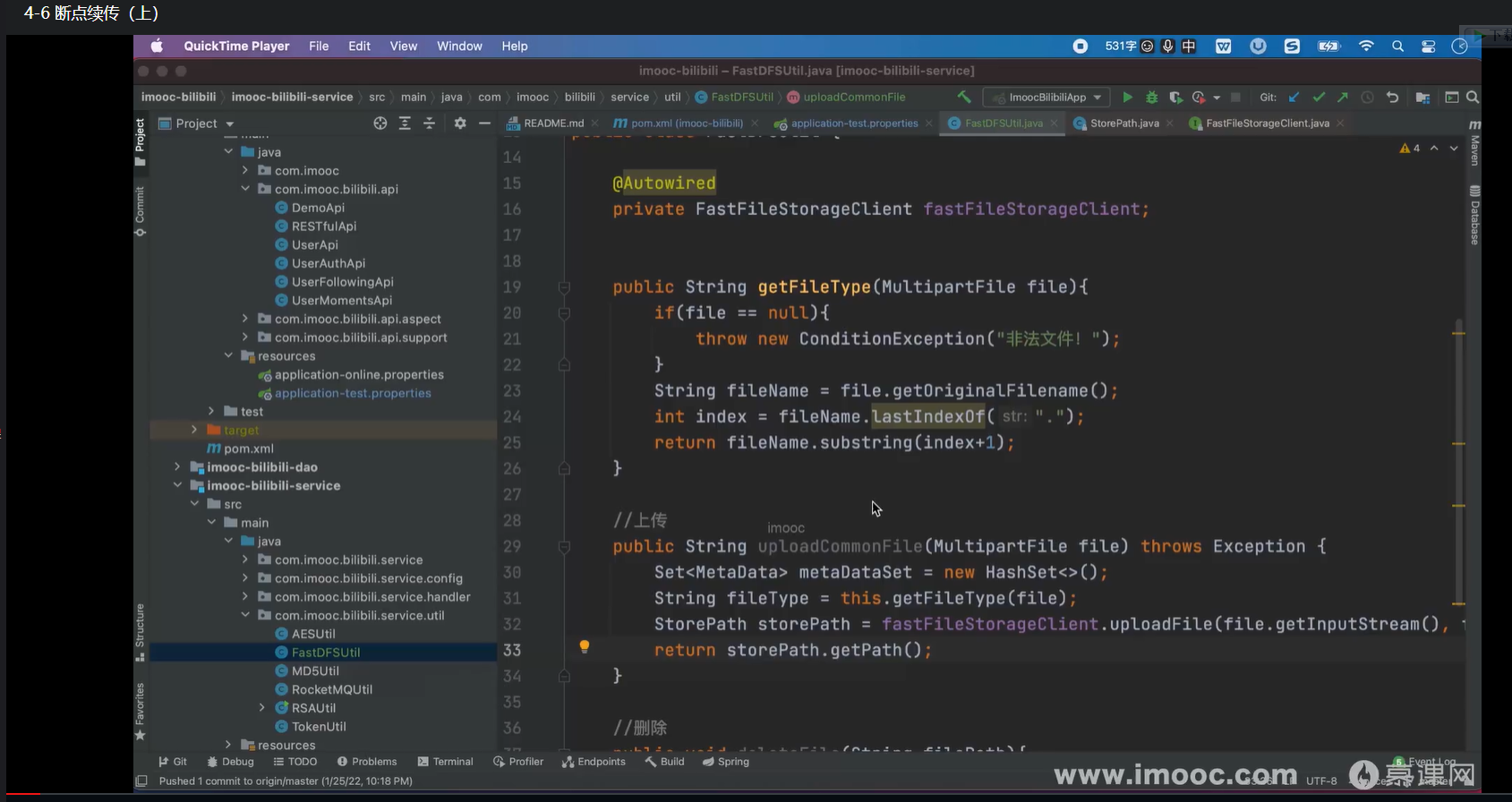1512x802 pixels.
Task: Select opened file crosshair icon in Project panel
Action: click(380, 124)
